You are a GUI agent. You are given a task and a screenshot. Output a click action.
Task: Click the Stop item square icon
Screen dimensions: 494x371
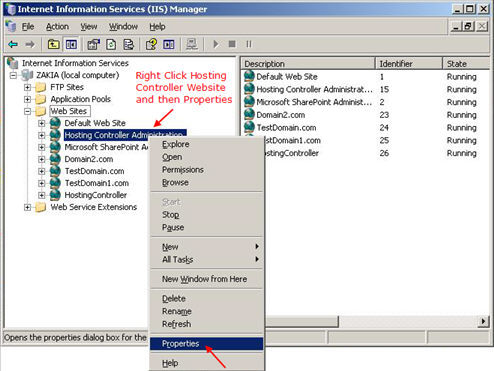pyautogui.click(x=232, y=44)
